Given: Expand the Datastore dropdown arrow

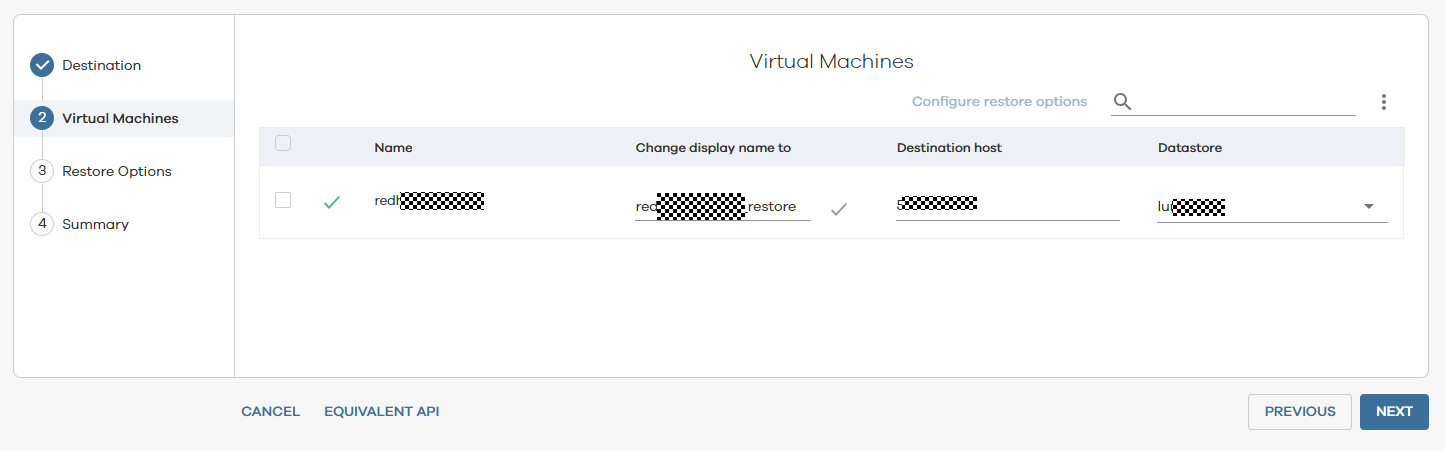Looking at the screenshot, I should pos(1368,207).
